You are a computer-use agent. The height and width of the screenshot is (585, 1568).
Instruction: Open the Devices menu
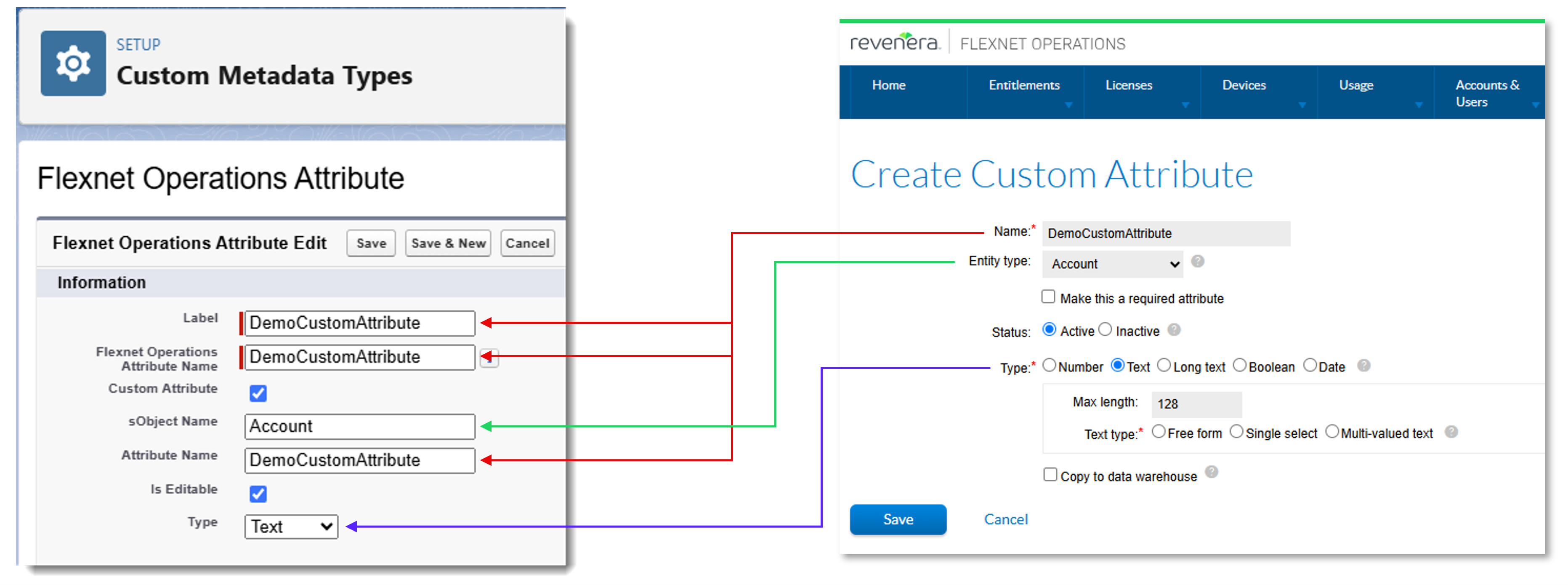1244,85
